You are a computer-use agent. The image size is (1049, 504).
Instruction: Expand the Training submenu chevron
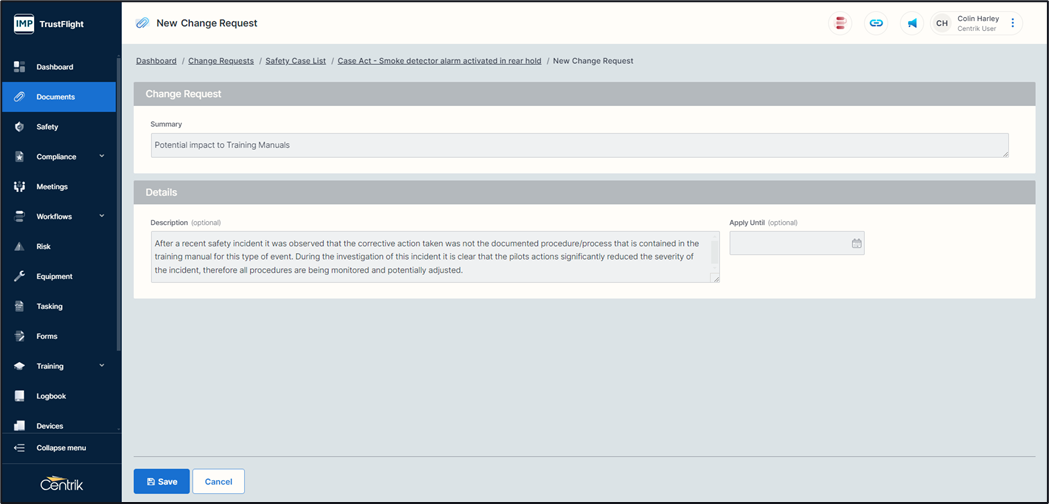(x=102, y=365)
